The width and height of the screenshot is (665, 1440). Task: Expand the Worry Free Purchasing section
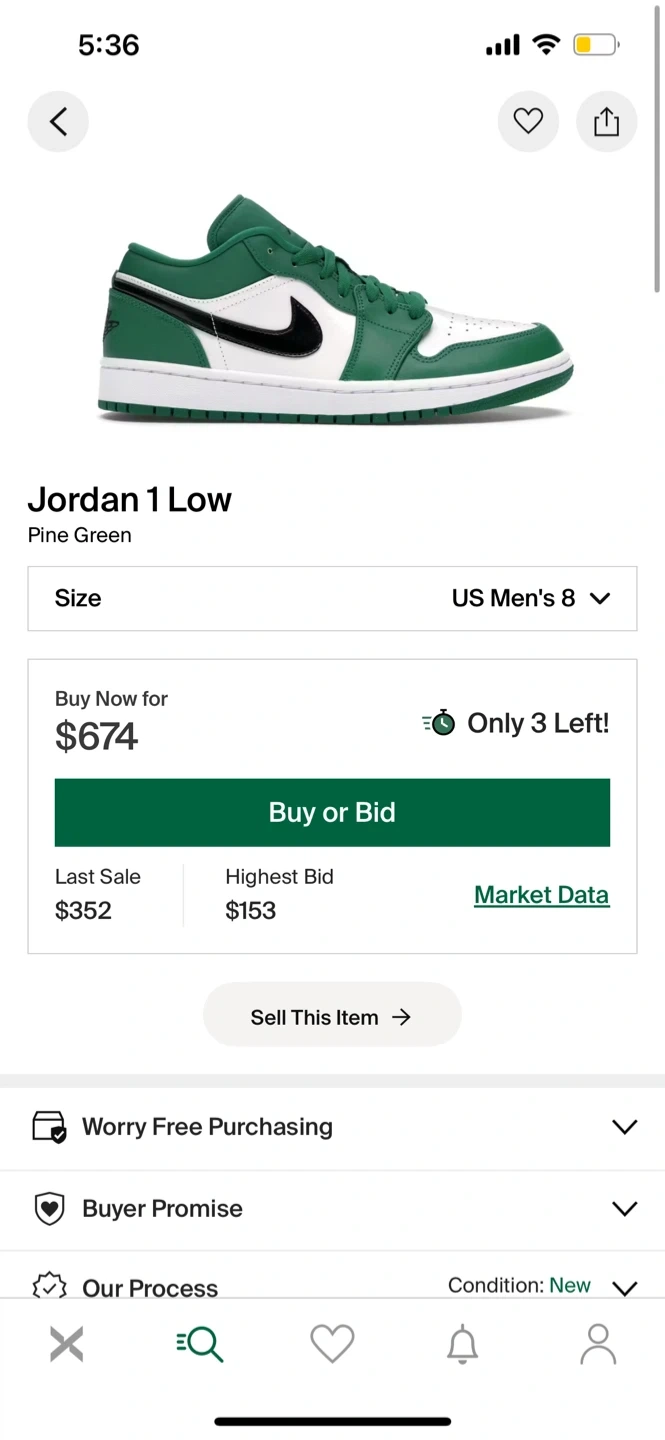point(624,1127)
